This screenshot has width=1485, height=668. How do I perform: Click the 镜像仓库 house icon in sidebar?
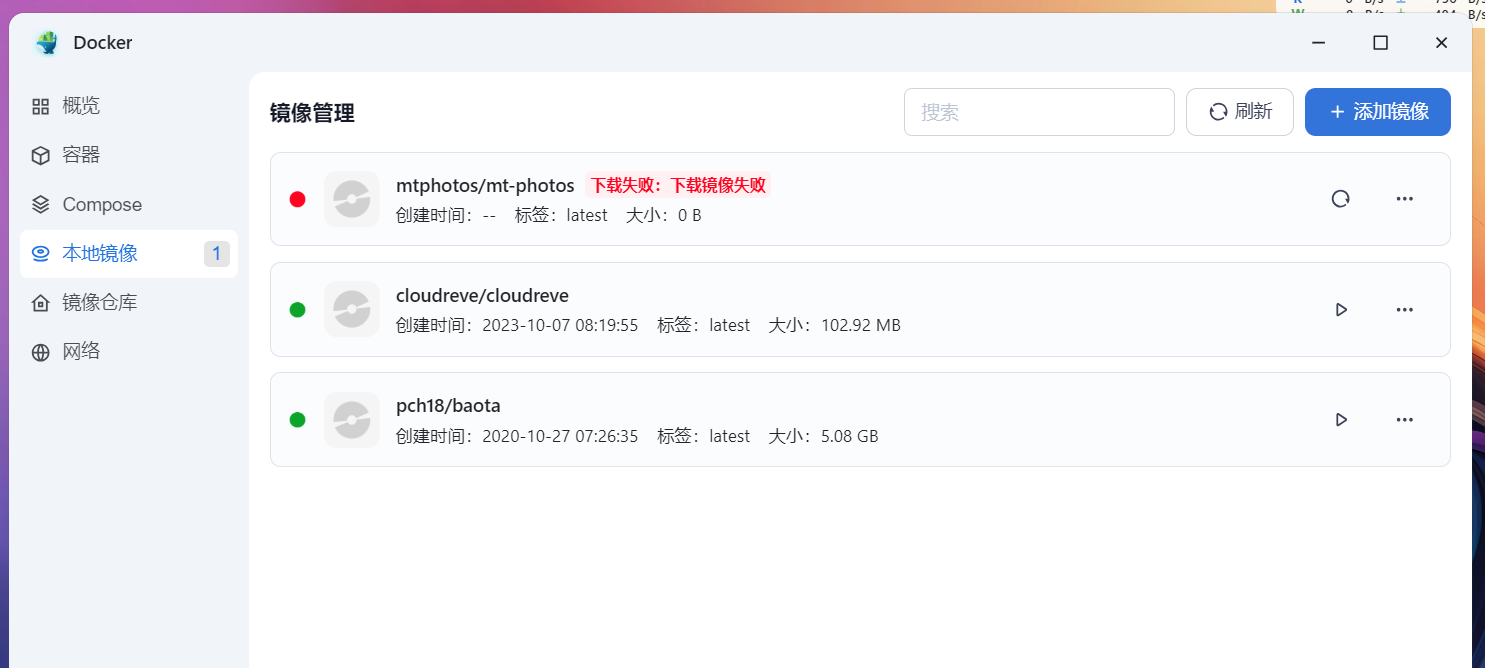point(40,303)
